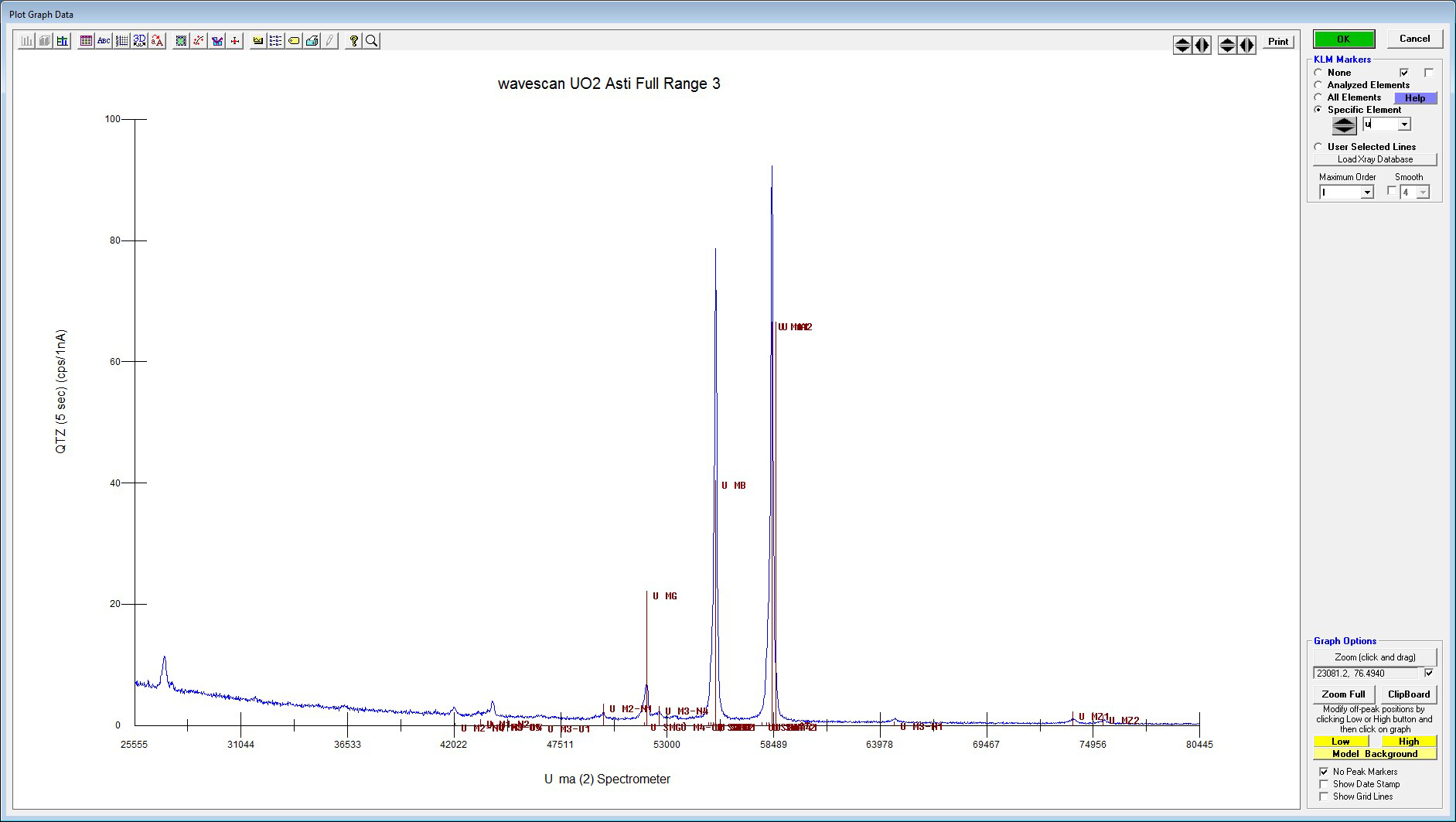Click the element up/down stepper button

[1344, 125]
